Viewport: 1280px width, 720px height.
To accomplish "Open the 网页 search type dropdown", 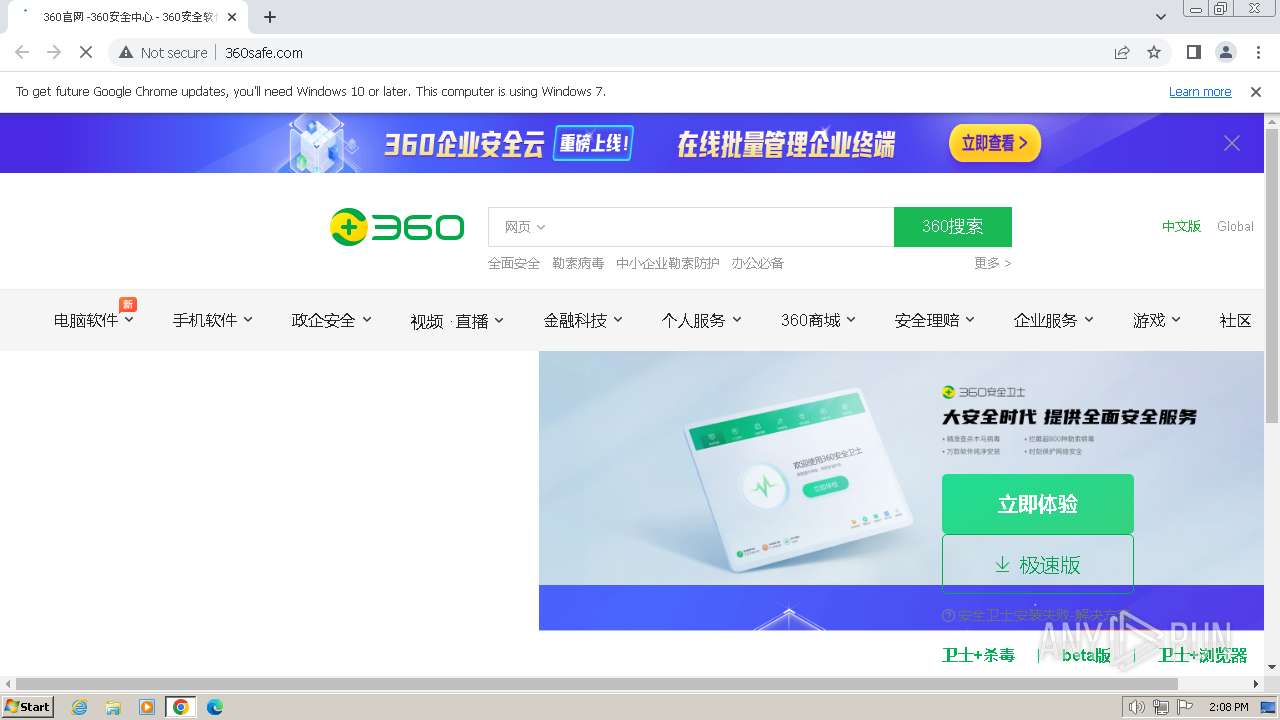I will point(525,227).
